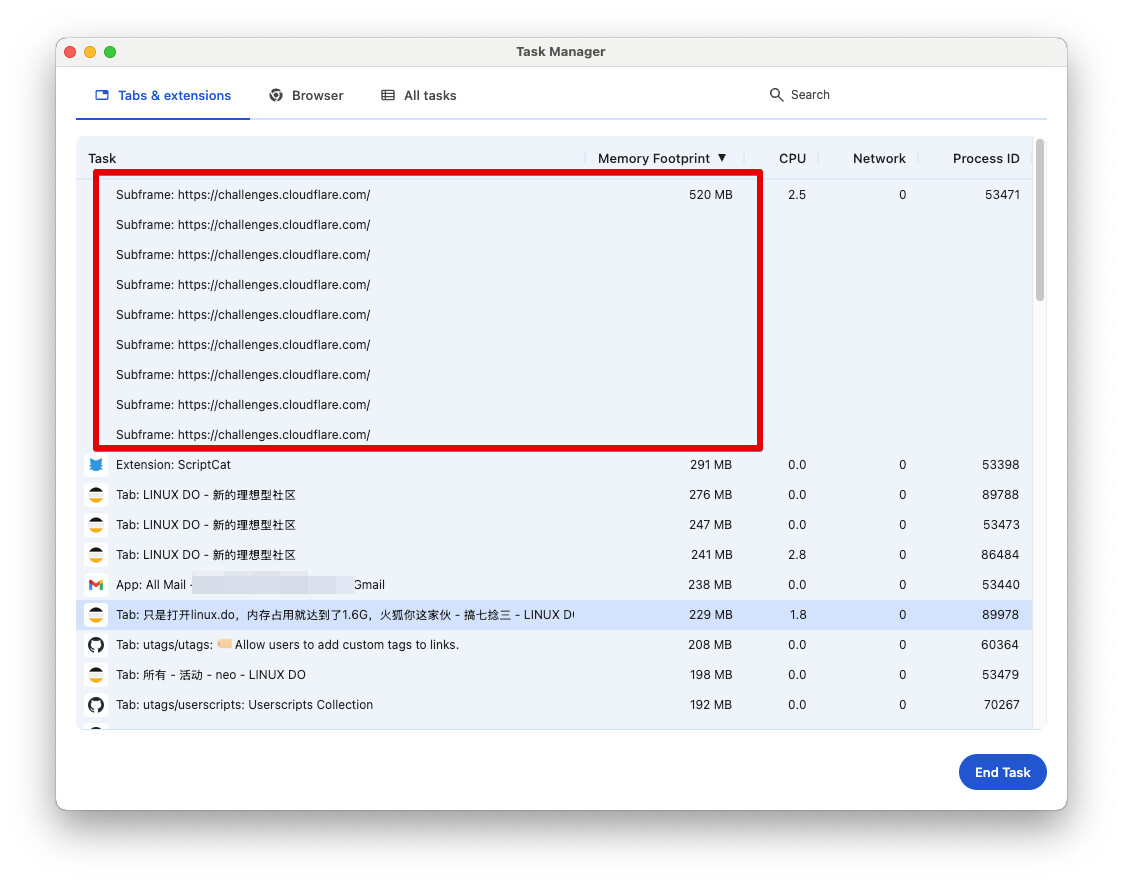Toggle Memory Footprint sort arrow
This screenshot has height=884, width=1123.
722,158
